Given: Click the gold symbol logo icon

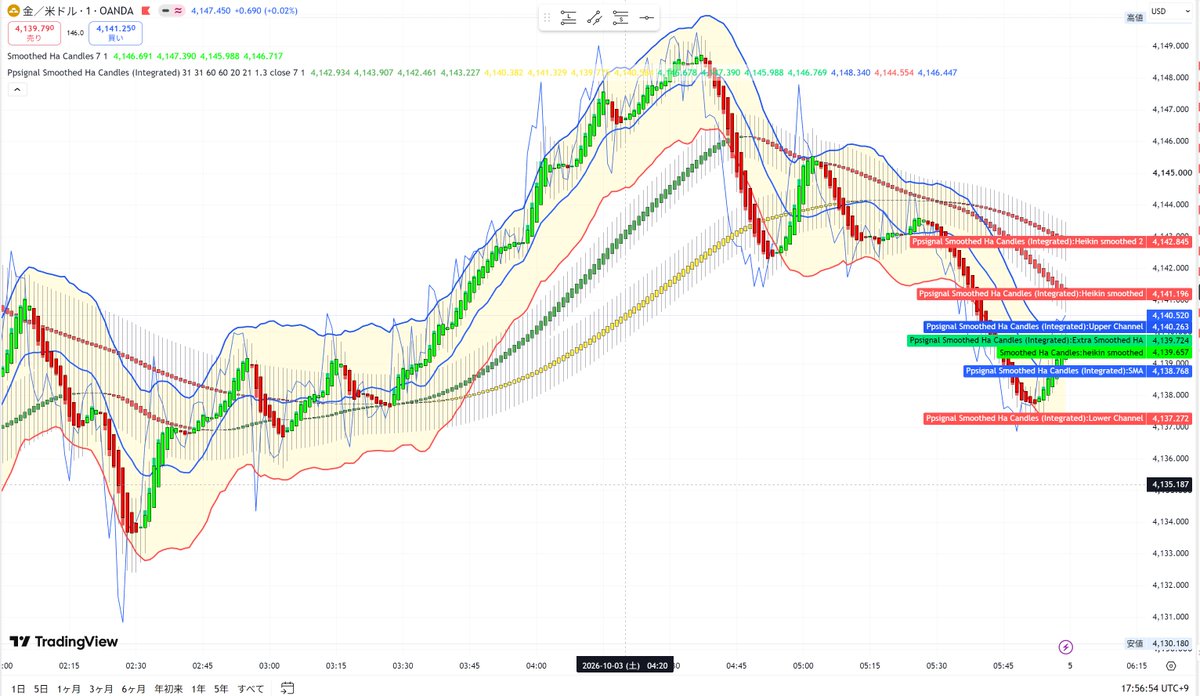Looking at the screenshot, I should (x=14, y=10).
